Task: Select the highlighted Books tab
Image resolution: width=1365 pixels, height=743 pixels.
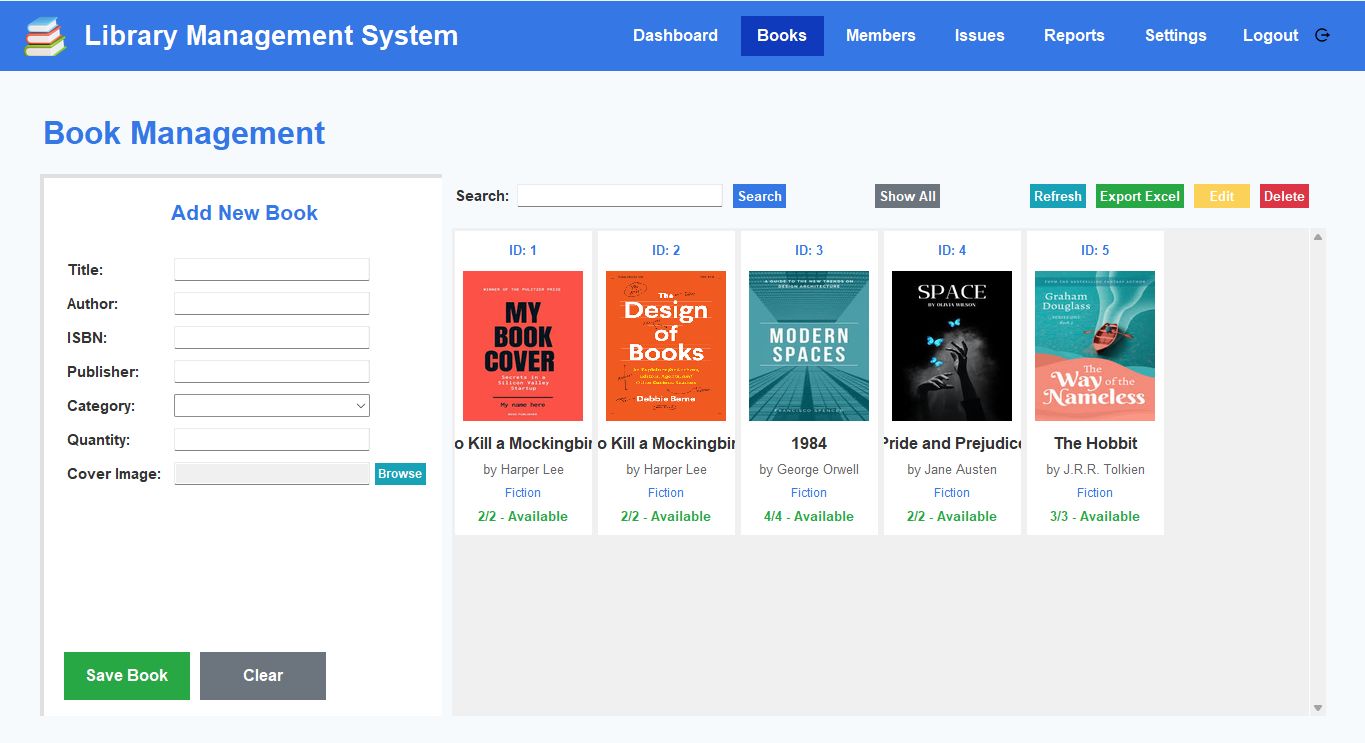Action: (782, 35)
